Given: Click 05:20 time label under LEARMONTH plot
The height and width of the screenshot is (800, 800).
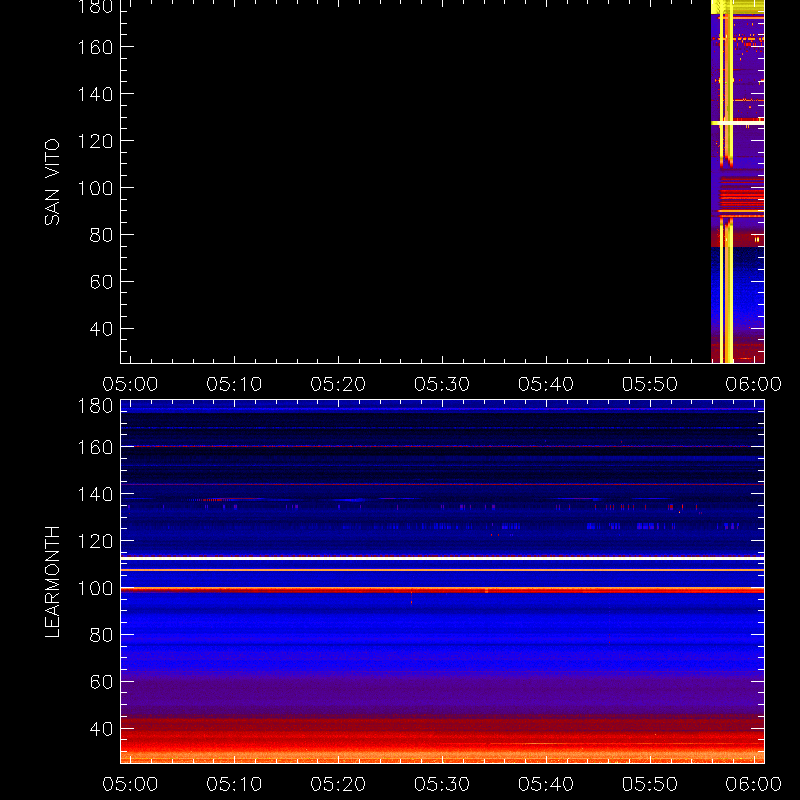Looking at the screenshot, I should click(338, 784).
